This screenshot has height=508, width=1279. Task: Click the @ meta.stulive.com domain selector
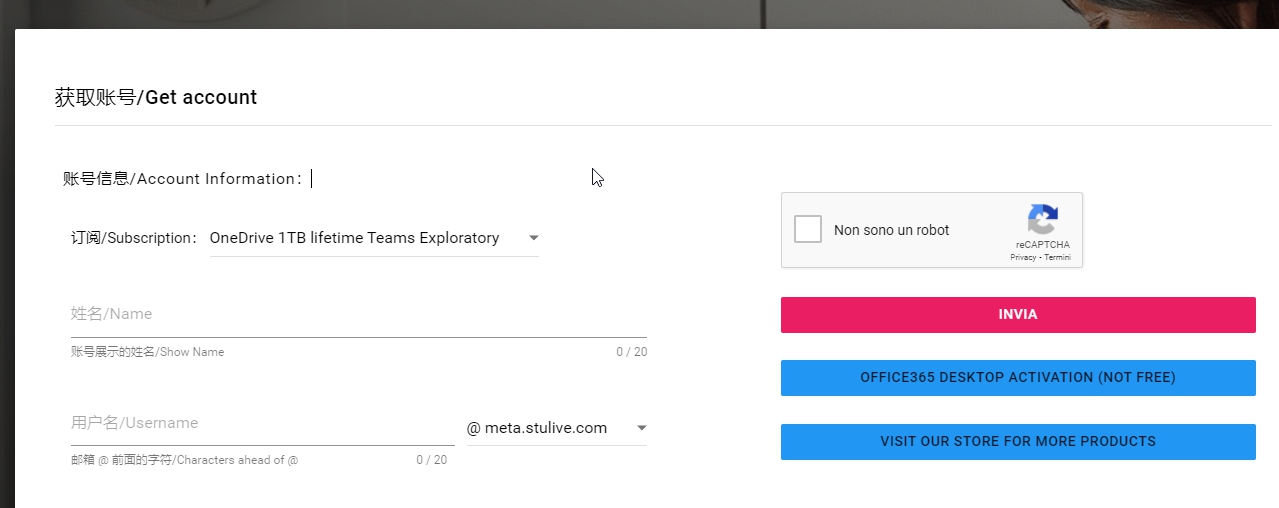537,428
